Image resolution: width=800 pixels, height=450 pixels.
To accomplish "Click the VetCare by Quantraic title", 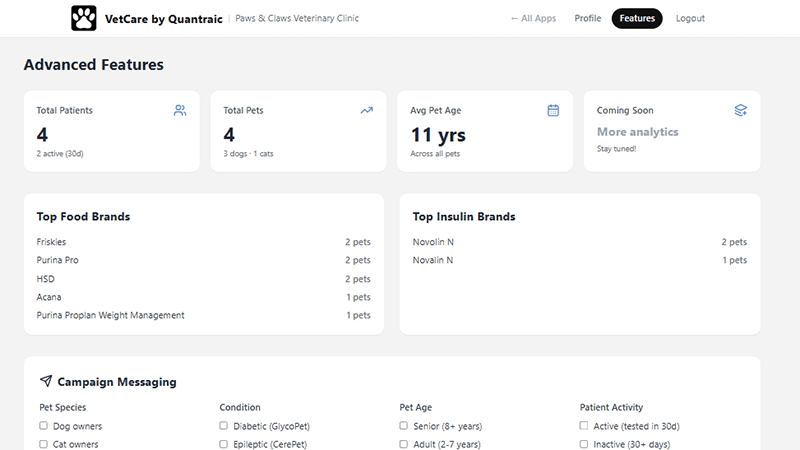I will [x=164, y=19].
